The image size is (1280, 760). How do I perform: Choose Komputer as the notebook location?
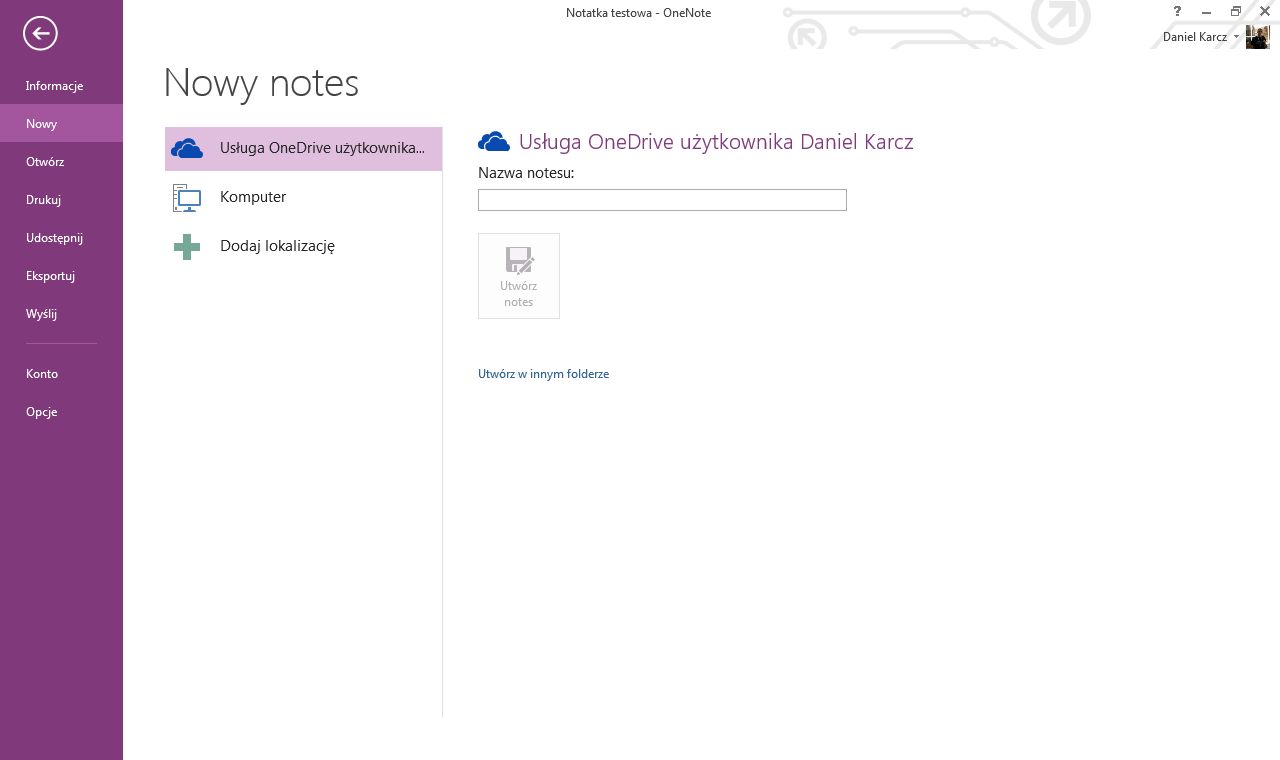[303, 197]
